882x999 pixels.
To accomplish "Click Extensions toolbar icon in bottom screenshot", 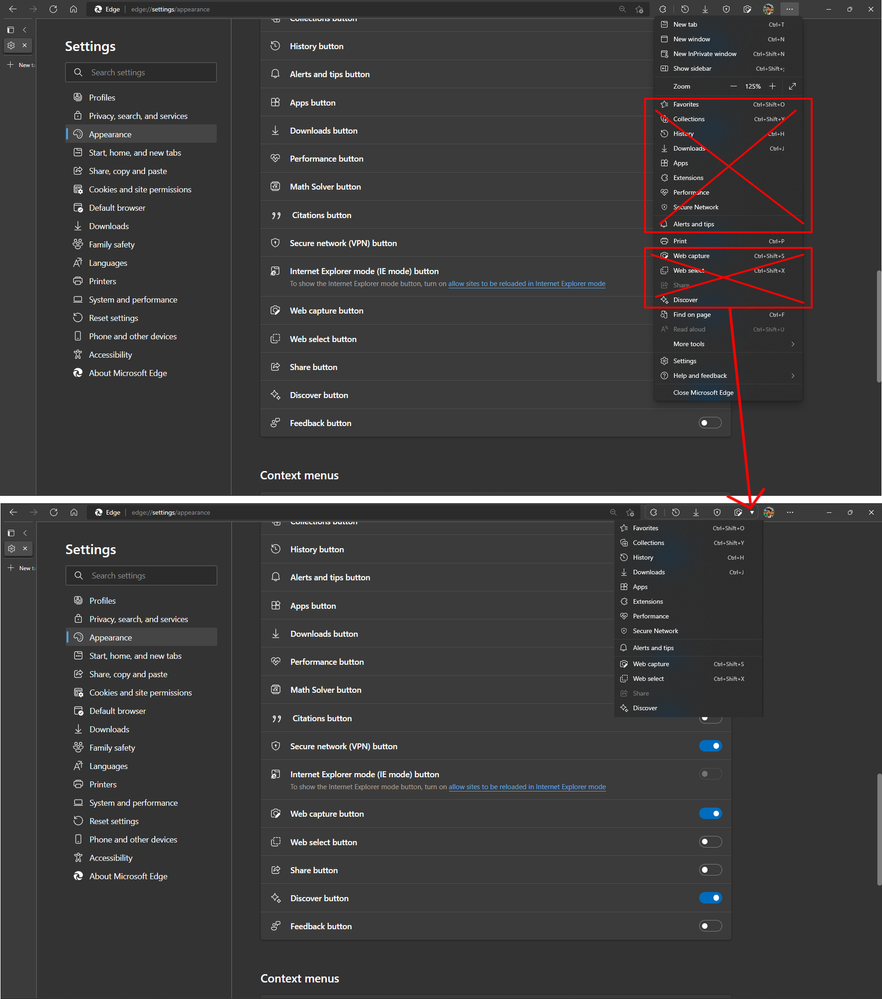I will [653, 512].
